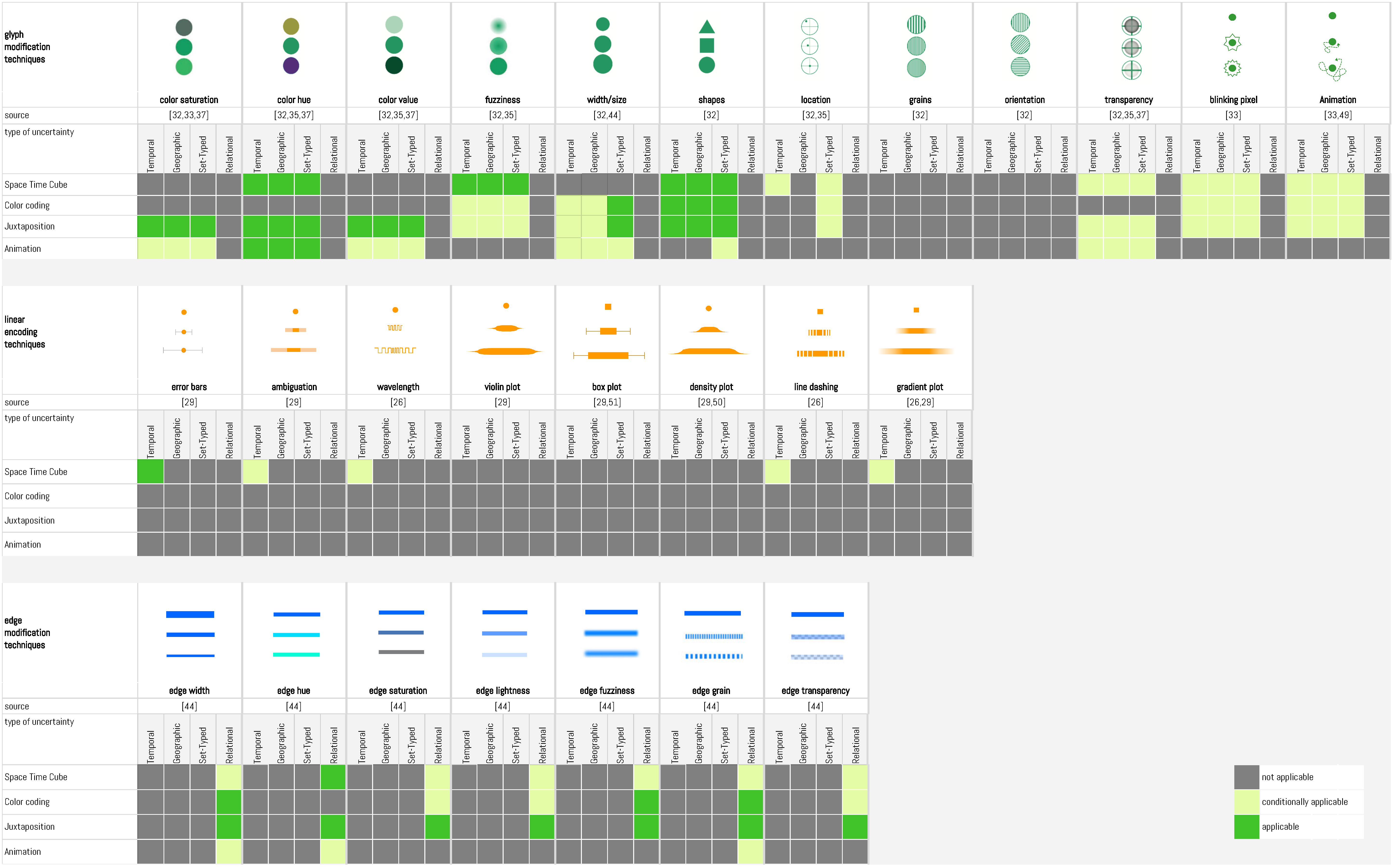Click the edge grain lines illustration
1394x868 pixels.
click(x=713, y=635)
